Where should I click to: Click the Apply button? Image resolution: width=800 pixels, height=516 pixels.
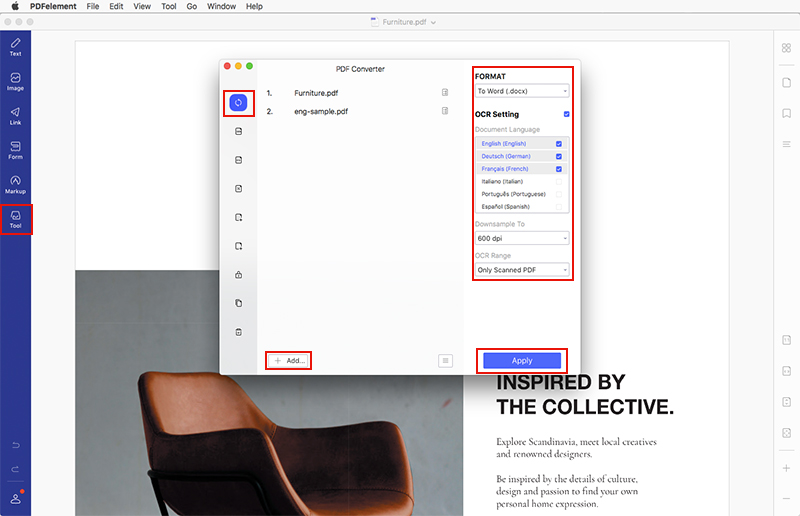522,360
